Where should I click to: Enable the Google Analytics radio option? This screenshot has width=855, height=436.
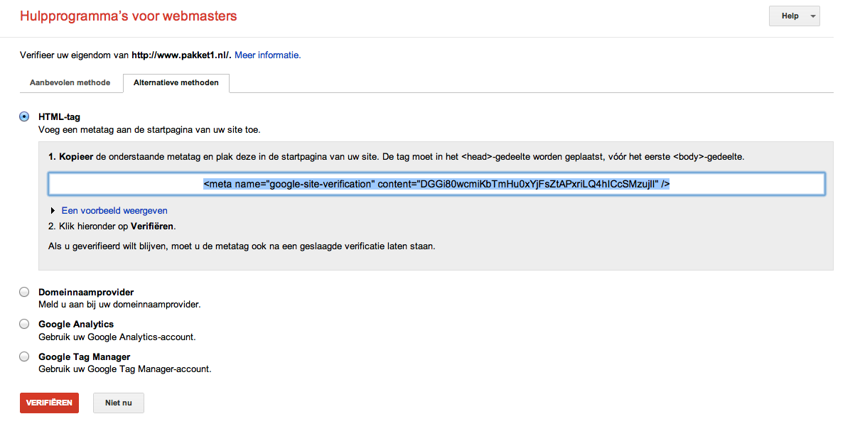point(24,324)
